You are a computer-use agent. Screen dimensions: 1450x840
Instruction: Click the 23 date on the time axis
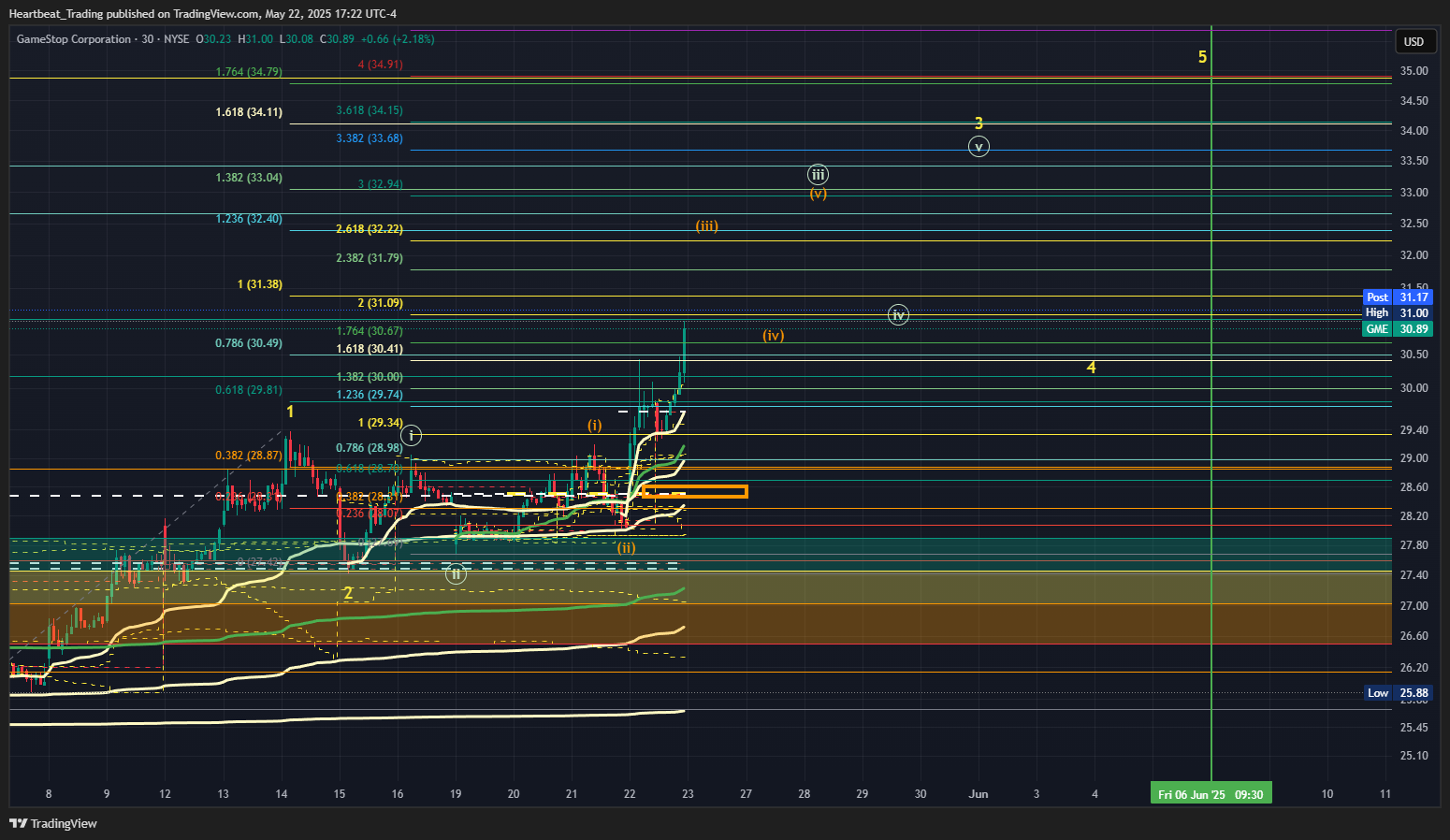[x=688, y=794]
